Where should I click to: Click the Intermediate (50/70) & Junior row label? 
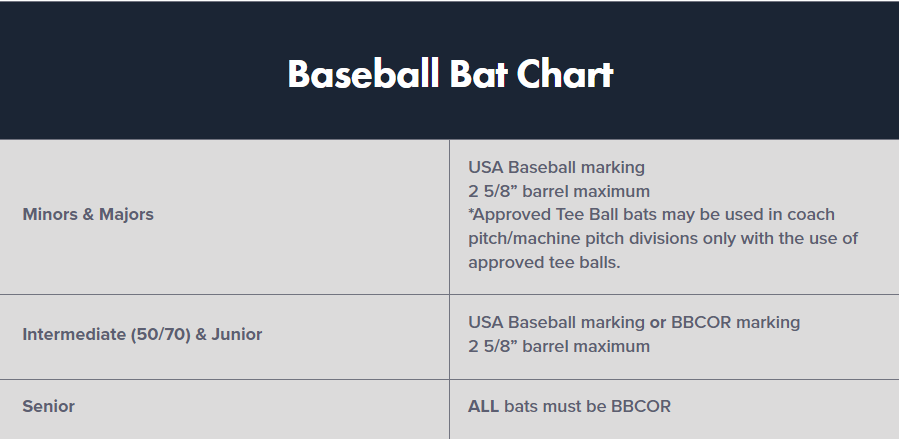click(x=142, y=334)
